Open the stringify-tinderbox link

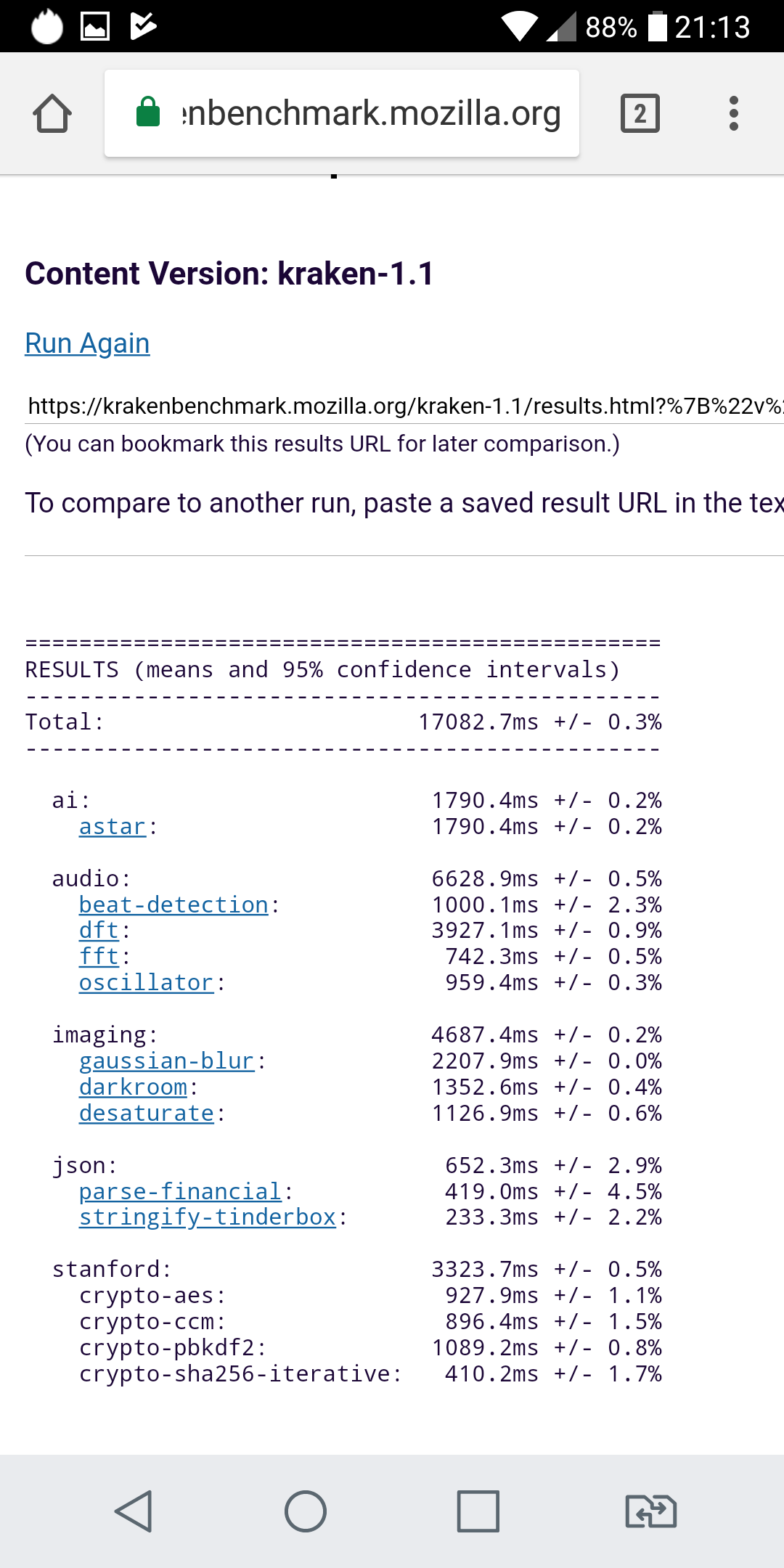tap(208, 1217)
